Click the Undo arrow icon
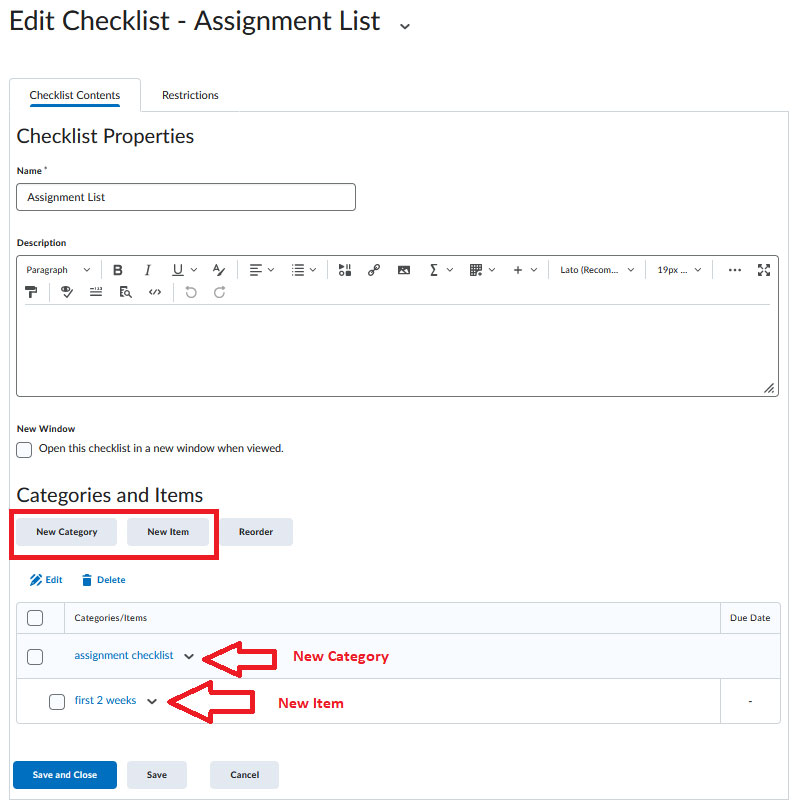The height and width of the screenshot is (806, 797). tap(190, 291)
